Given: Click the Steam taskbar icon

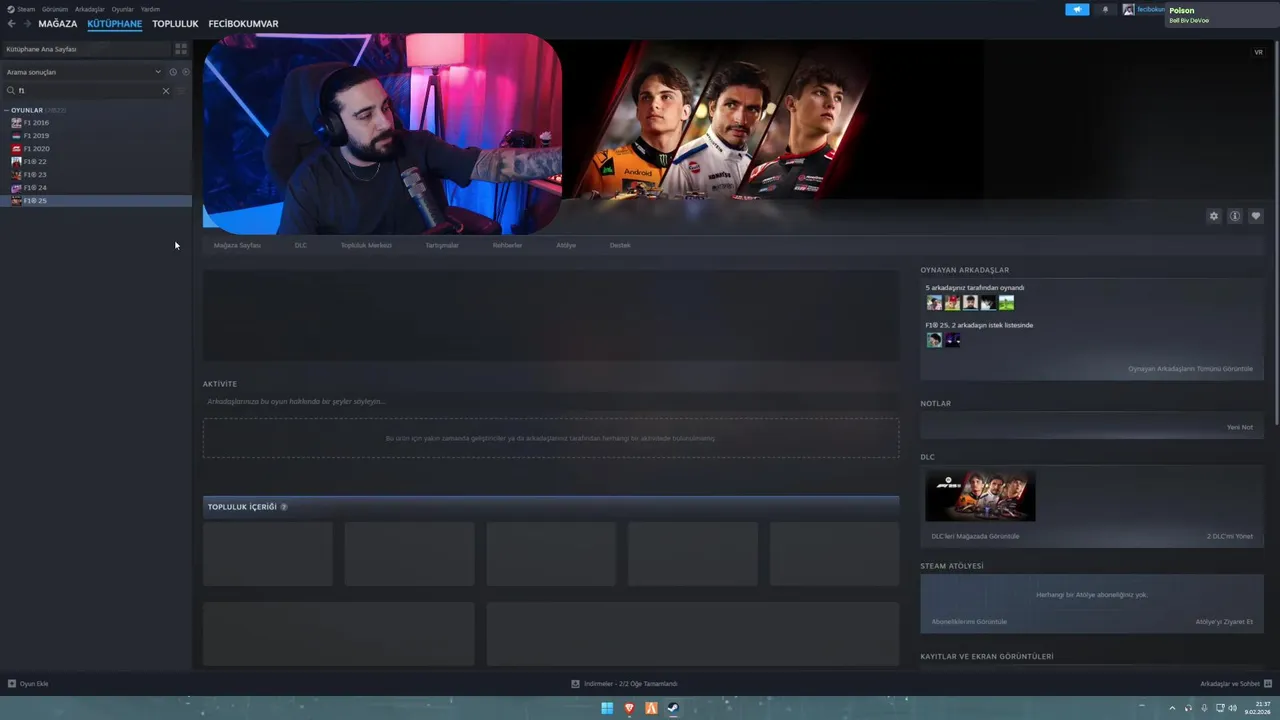Looking at the screenshot, I should click(x=673, y=708).
